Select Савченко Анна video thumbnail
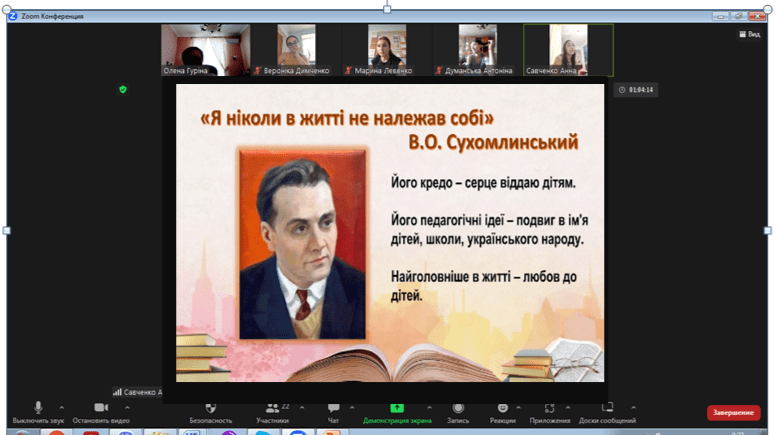The width and height of the screenshot is (776, 435). (x=568, y=49)
